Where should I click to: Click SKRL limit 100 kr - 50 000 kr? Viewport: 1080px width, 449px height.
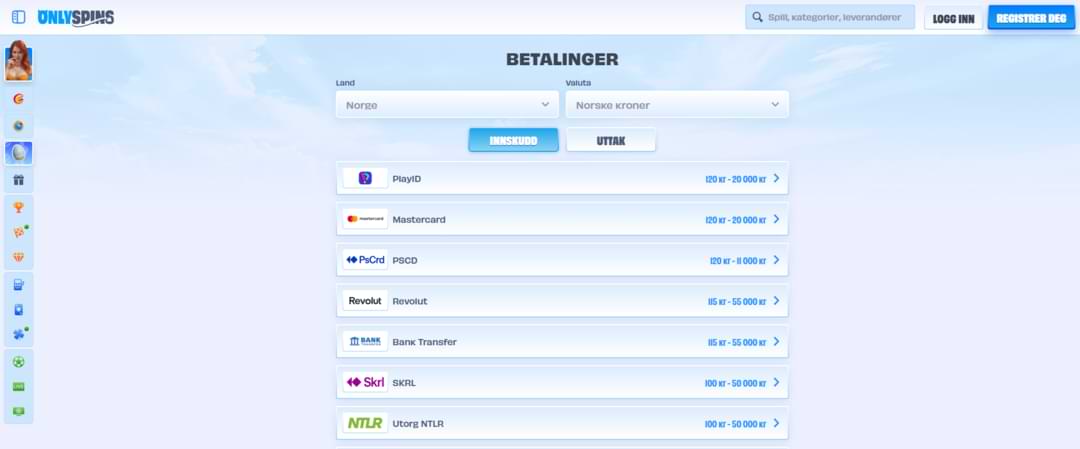coord(736,383)
